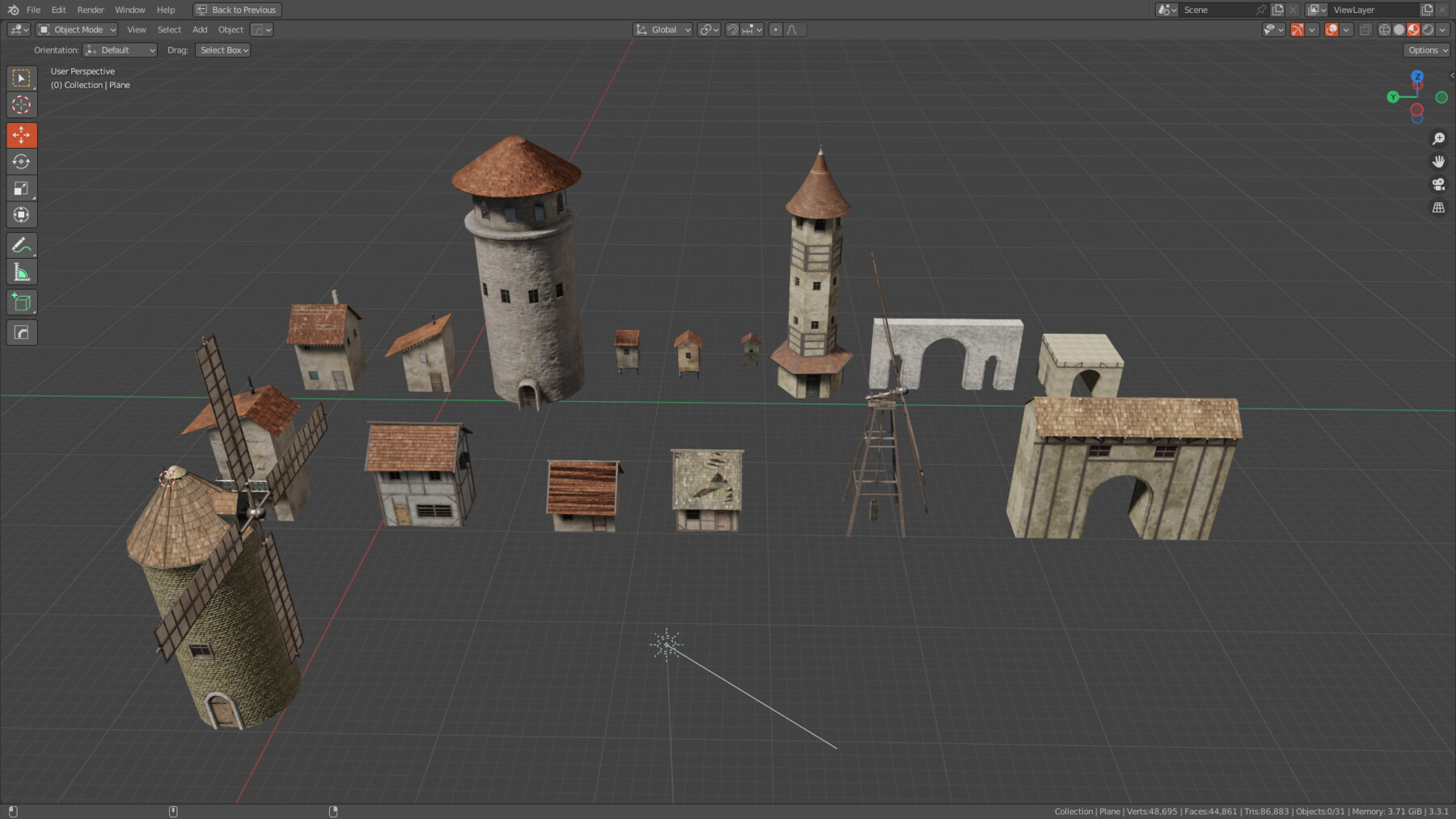Viewport: 1456px width, 819px height.
Task: Expand the Options dropdown
Action: (1426, 49)
